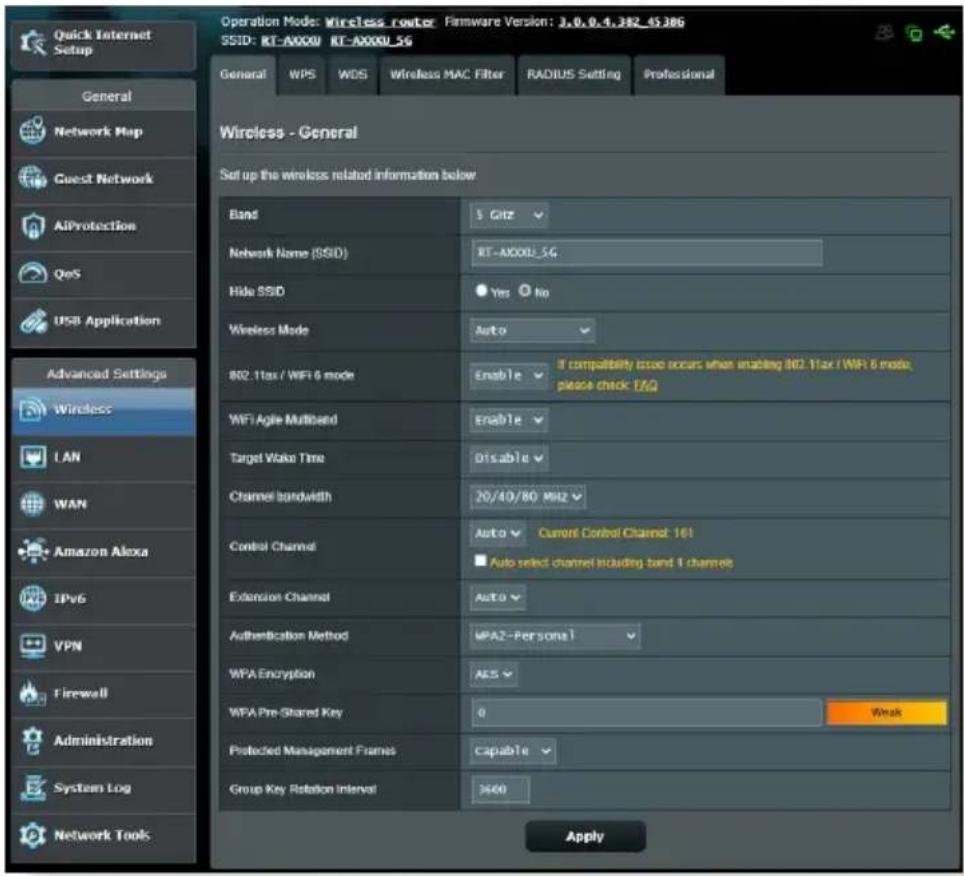Click the QoS gauge icon
The height and width of the screenshot is (876, 964).
click(33, 273)
